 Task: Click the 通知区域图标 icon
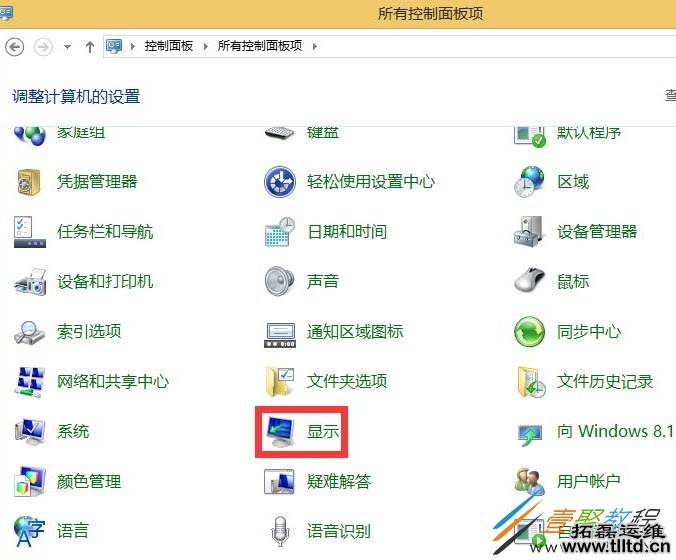280,335
